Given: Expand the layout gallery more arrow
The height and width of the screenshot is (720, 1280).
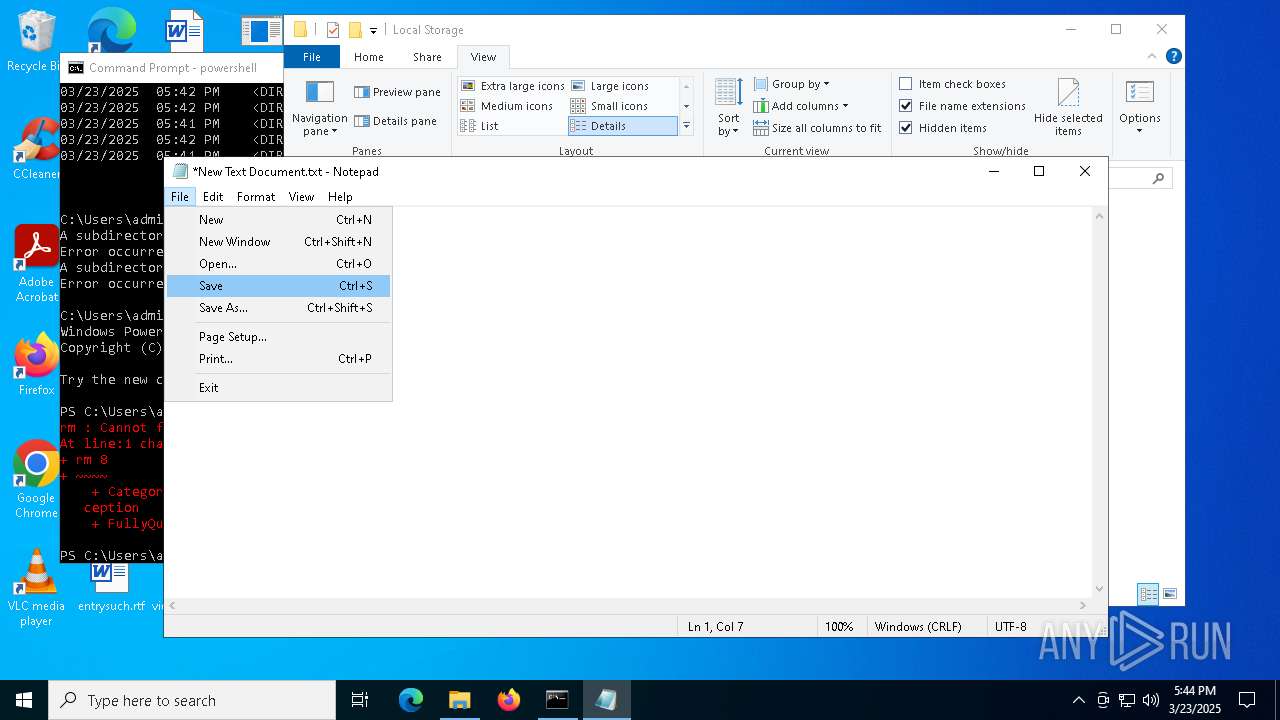Looking at the screenshot, I should click(x=686, y=126).
